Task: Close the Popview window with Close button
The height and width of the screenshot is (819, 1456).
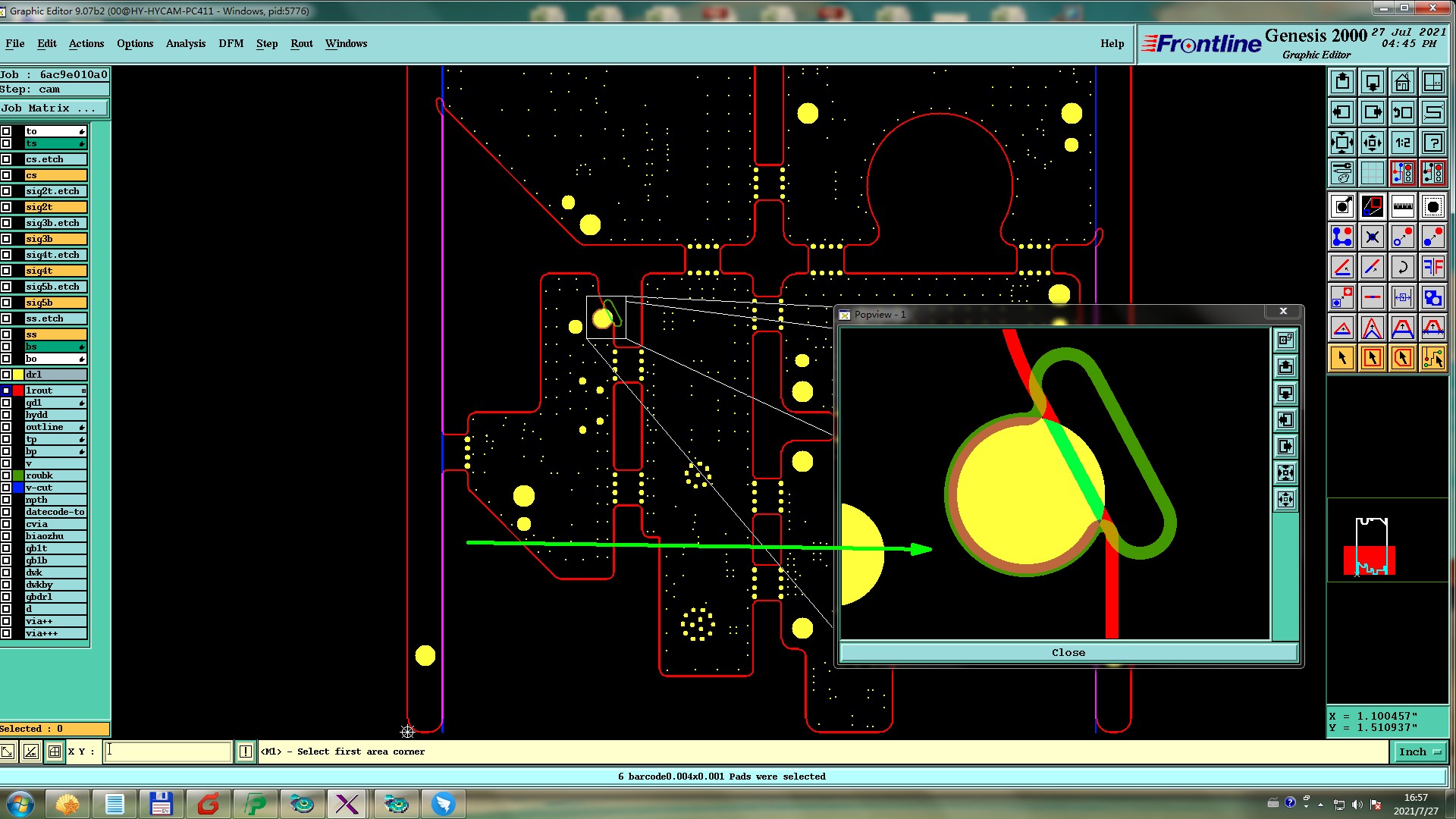Action: (1068, 652)
